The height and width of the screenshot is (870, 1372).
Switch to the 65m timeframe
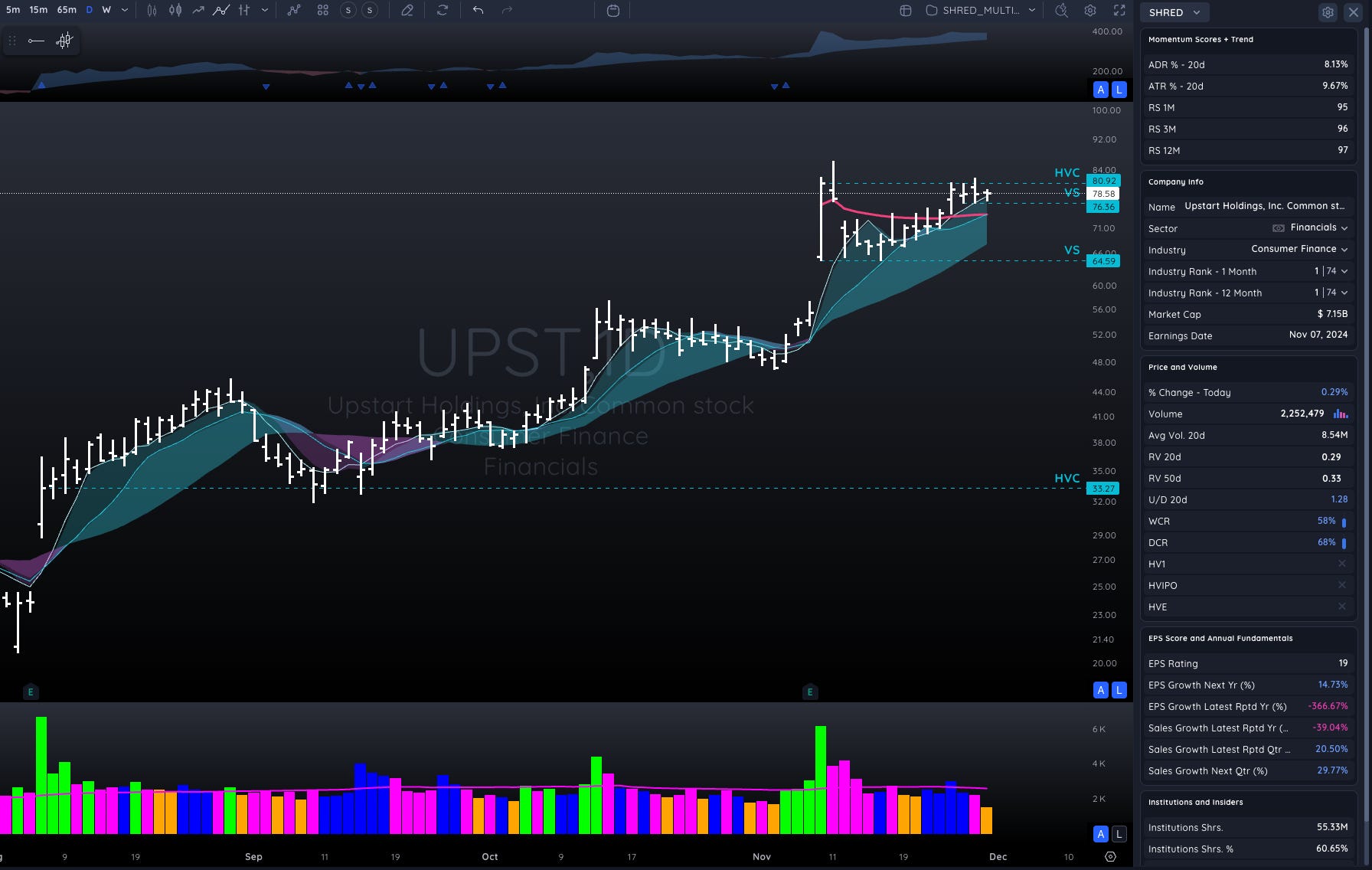[67, 10]
